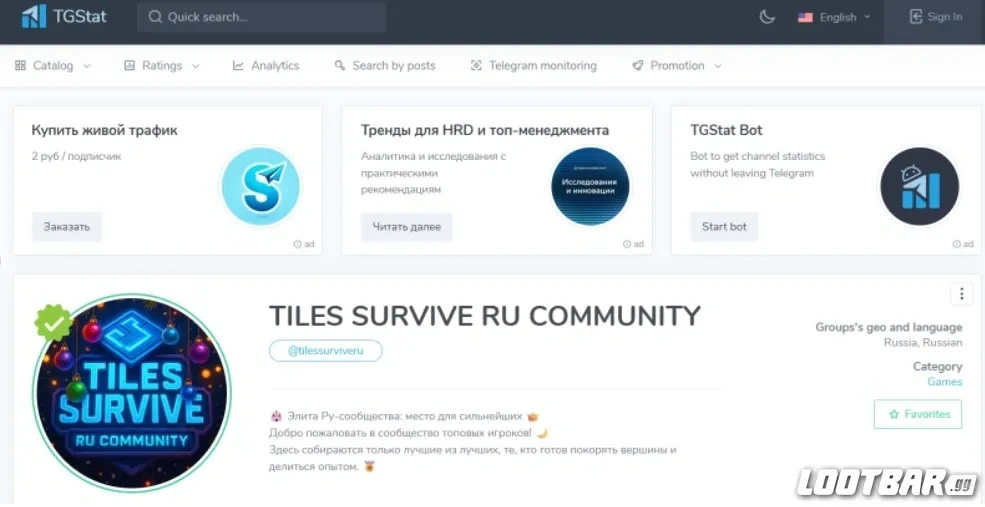Click the green verified checkmark badge
Screen dimensions: 985x507
coord(53,322)
